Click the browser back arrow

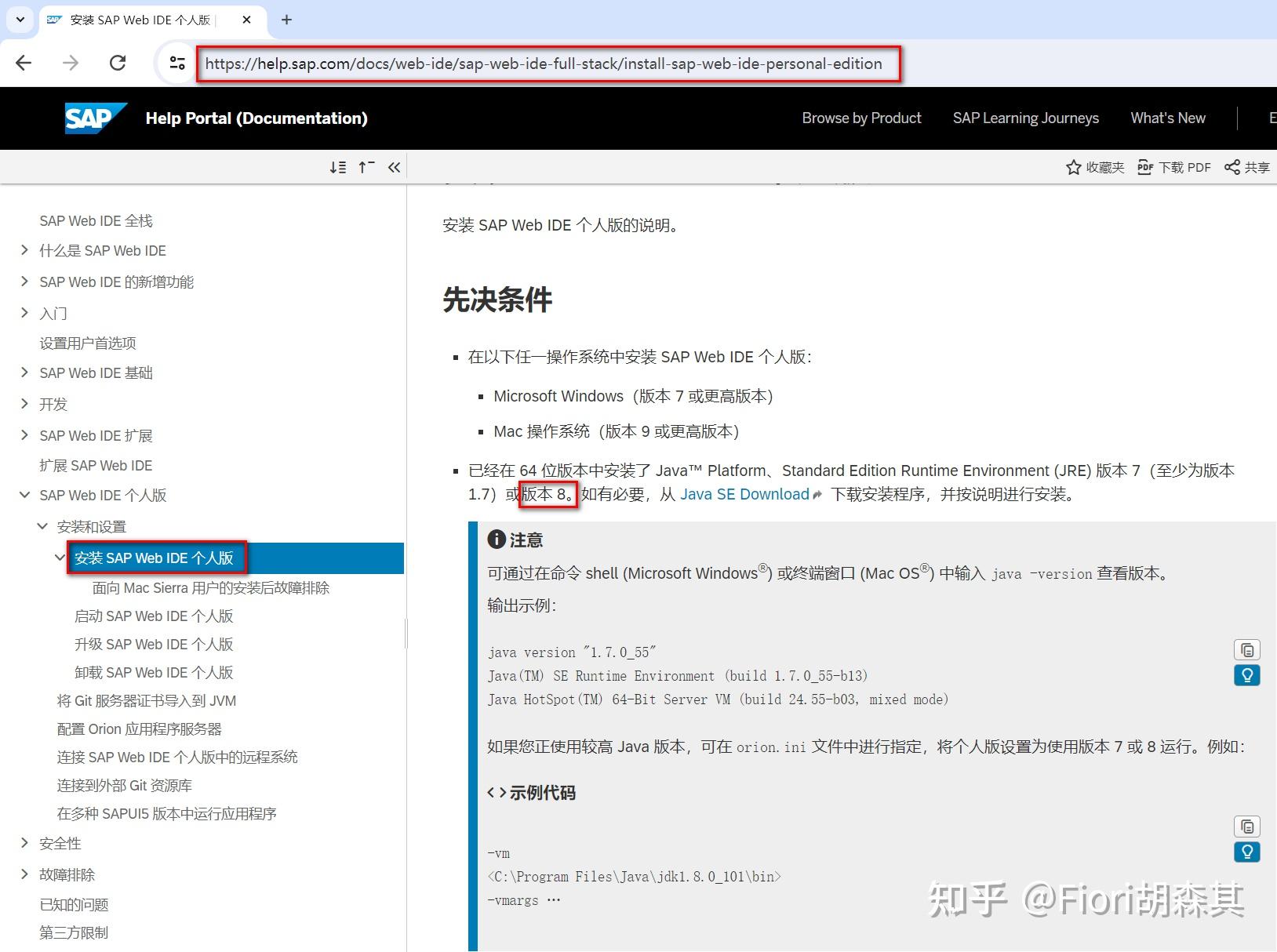(24, 63)
